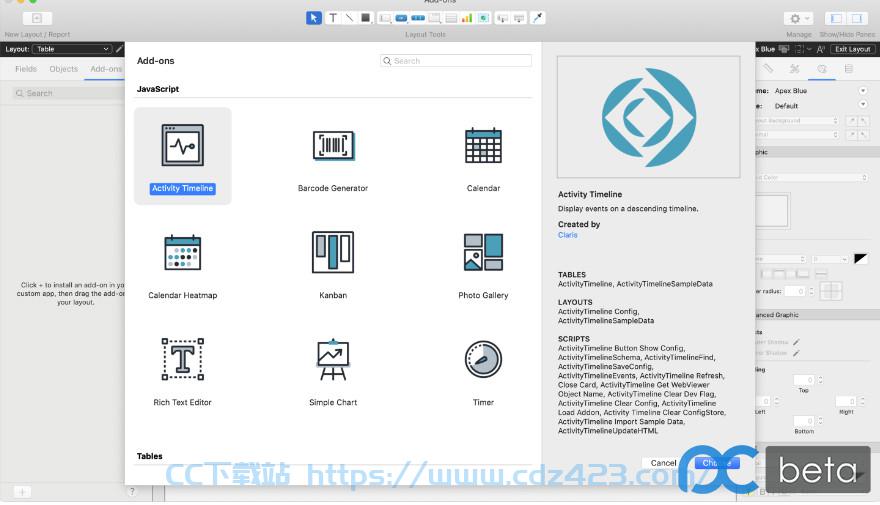Open the Layout Table dropdown
Screen dimensions: 880x505
click(x=71, y=49)
